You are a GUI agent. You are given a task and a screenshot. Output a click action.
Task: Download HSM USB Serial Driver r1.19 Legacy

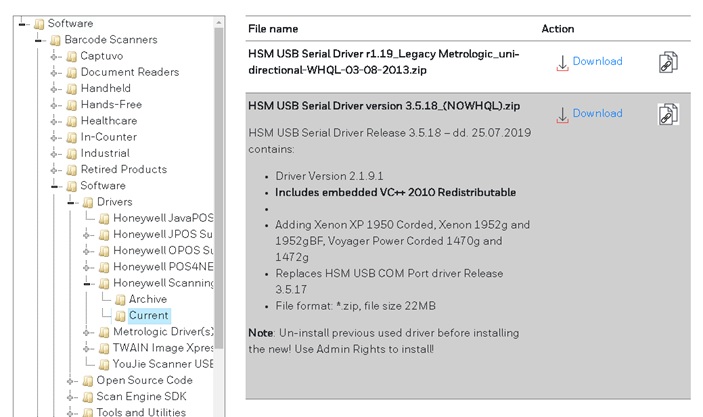point(597,62)
